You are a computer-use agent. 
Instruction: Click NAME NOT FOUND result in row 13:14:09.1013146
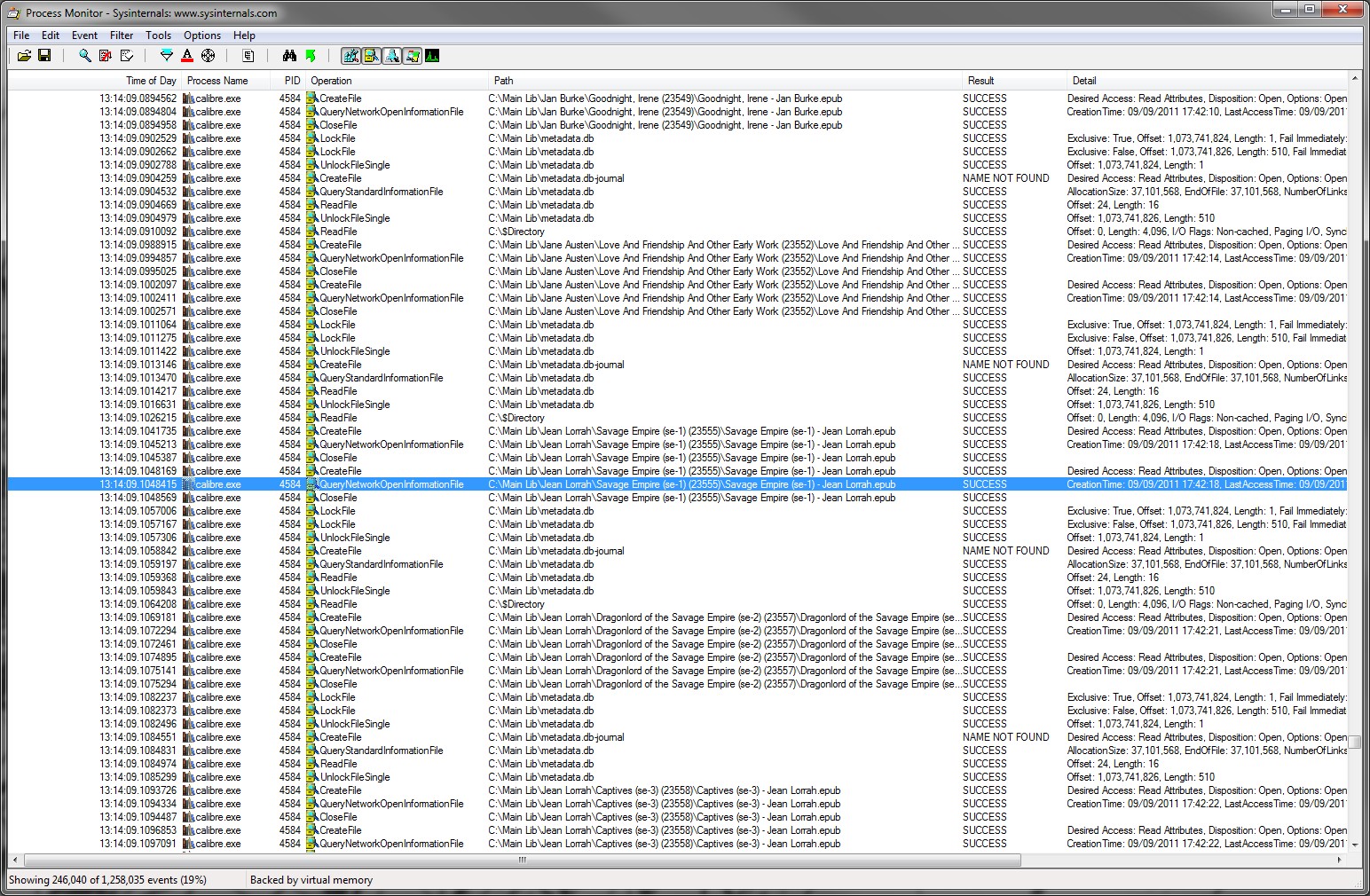[x=1005, y=365]
